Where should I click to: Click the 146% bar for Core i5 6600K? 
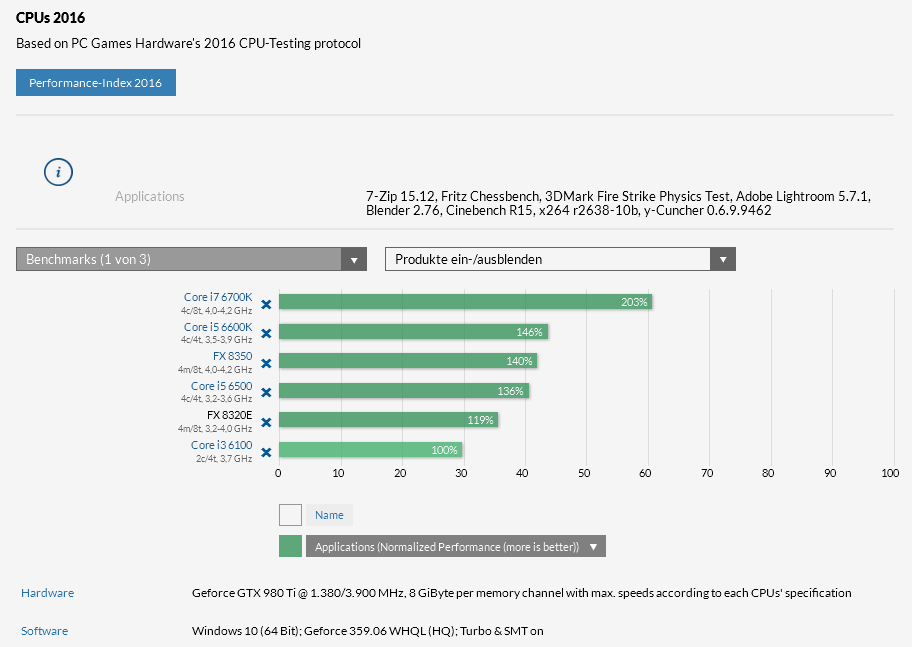point(413,331)
